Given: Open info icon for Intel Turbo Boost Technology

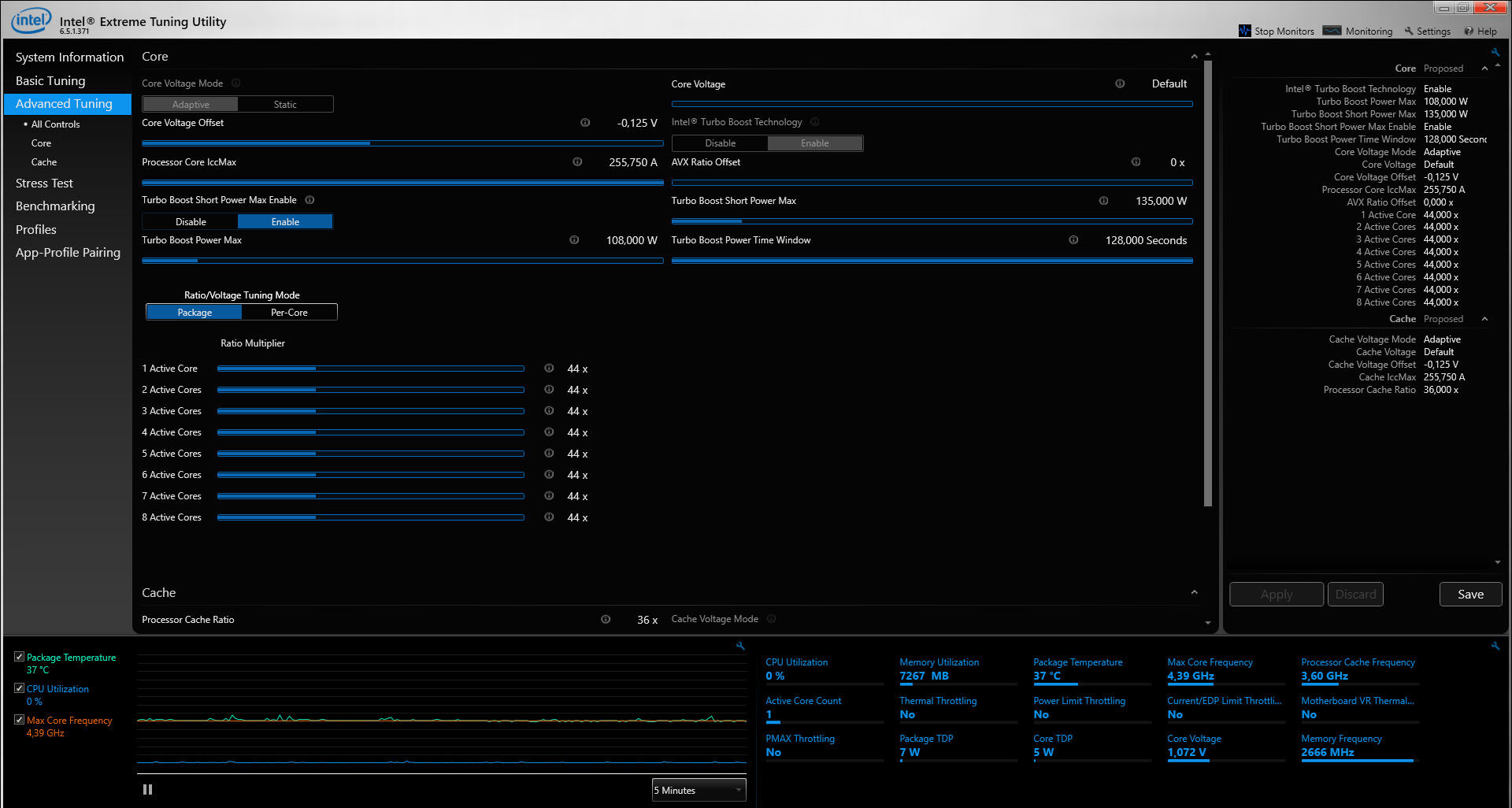Looking at the screenshot, I should pyautogui.click(x=815, y=121).
